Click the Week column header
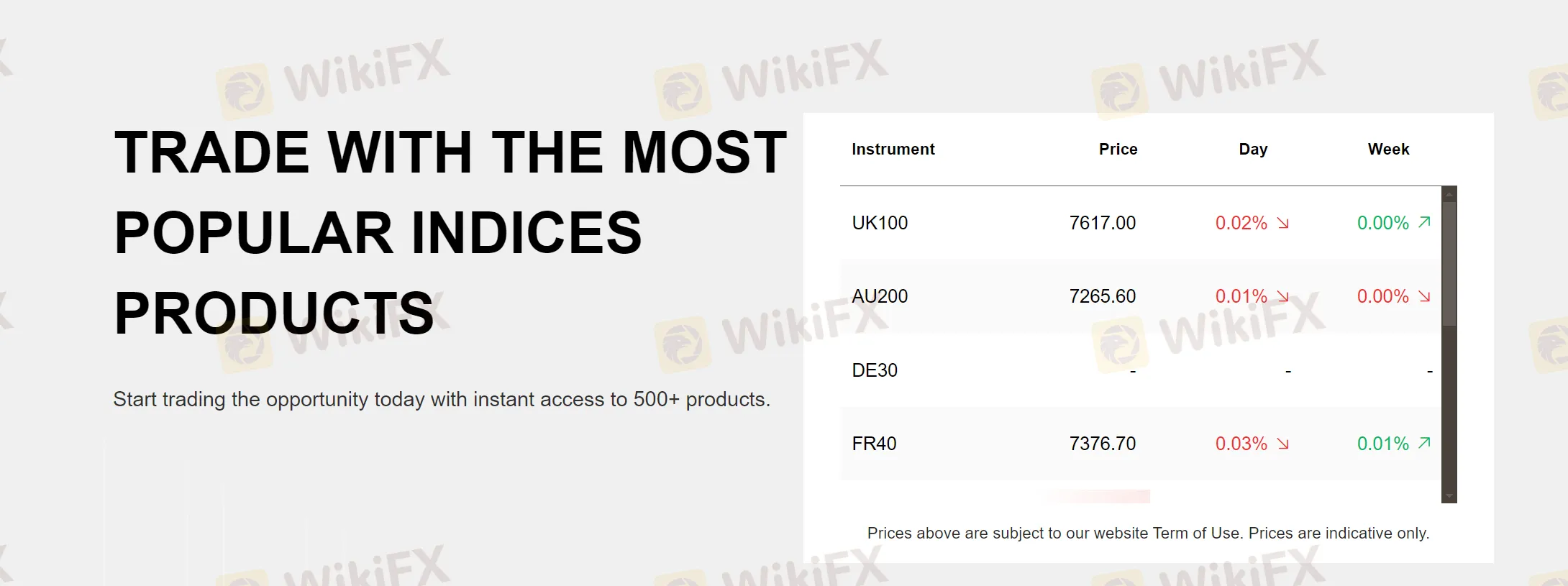The height and width of the screenshot is (586, 1568). [1388, 150]
